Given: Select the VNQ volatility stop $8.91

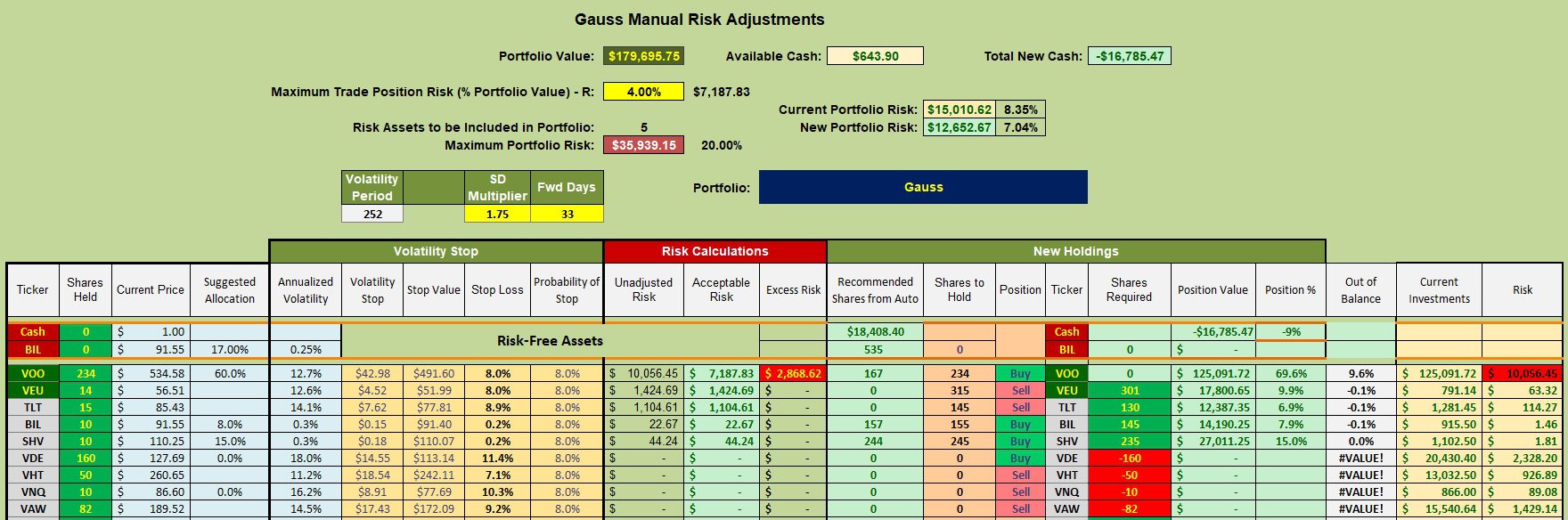Looking at the screenshot, I should point(372,492).
